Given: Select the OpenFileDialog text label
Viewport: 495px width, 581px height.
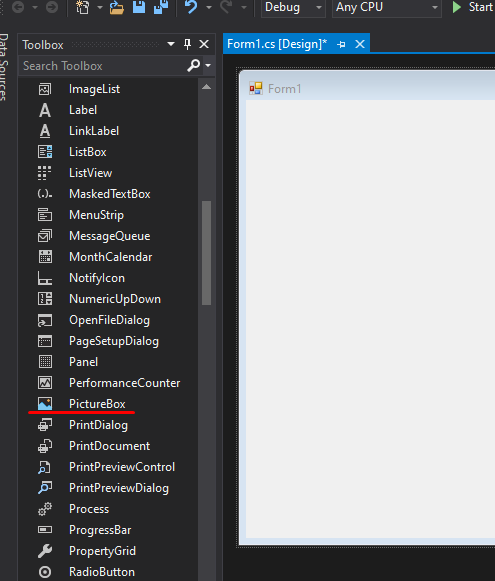Looking at the screenshot, I should click(110, 320).
